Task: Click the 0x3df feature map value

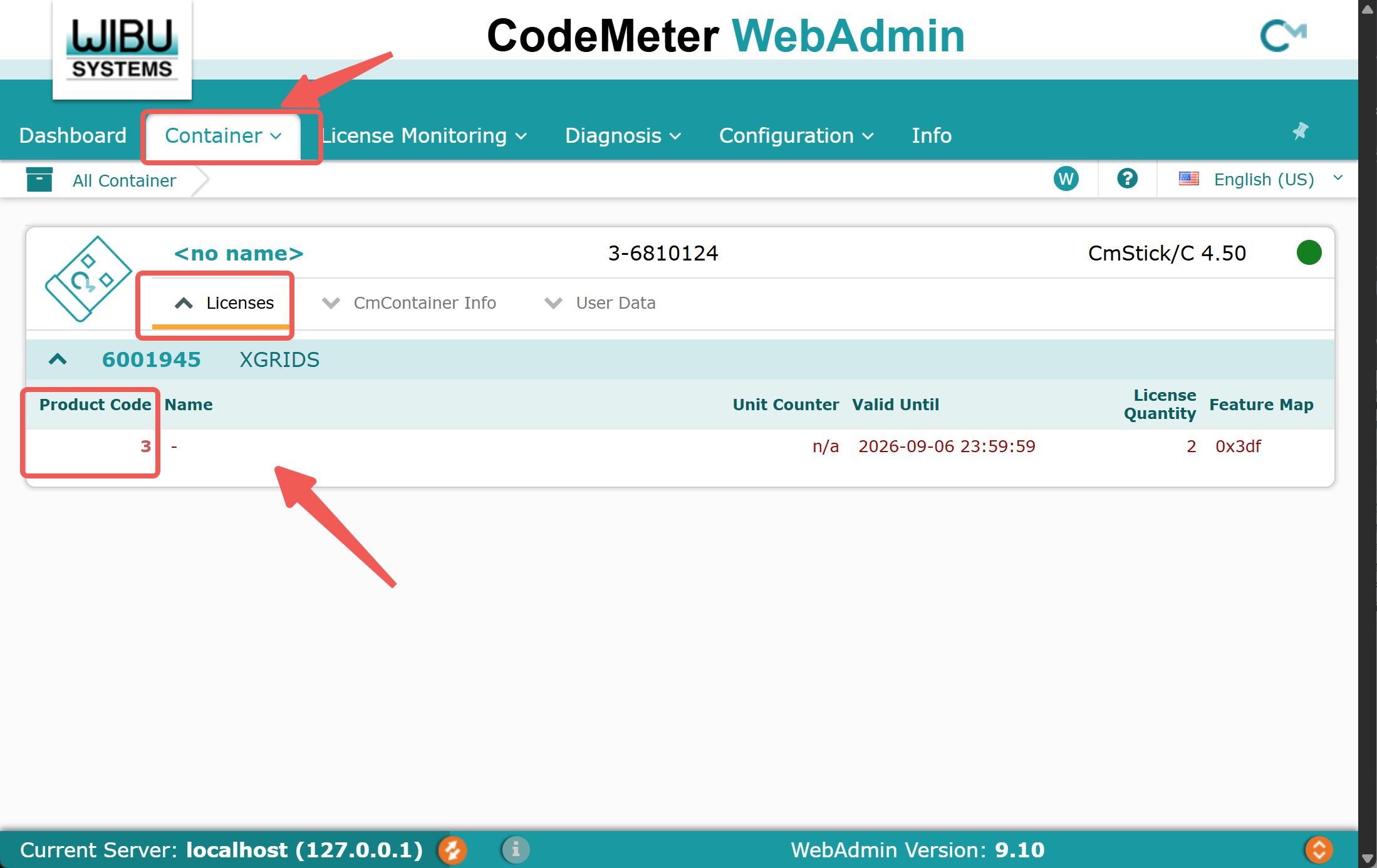Action: (x=1238, y=447)
